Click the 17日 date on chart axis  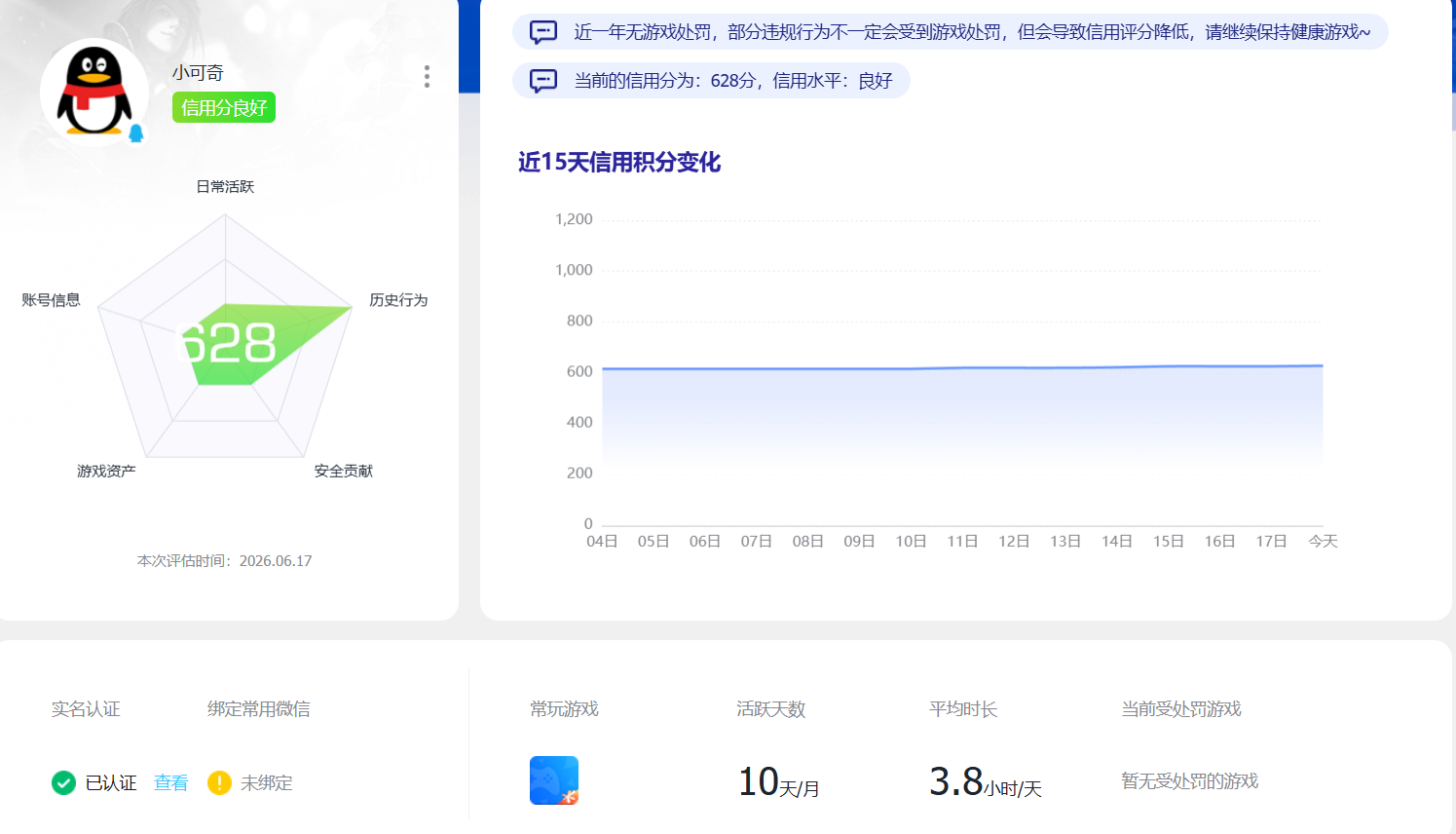point(1271,541)
